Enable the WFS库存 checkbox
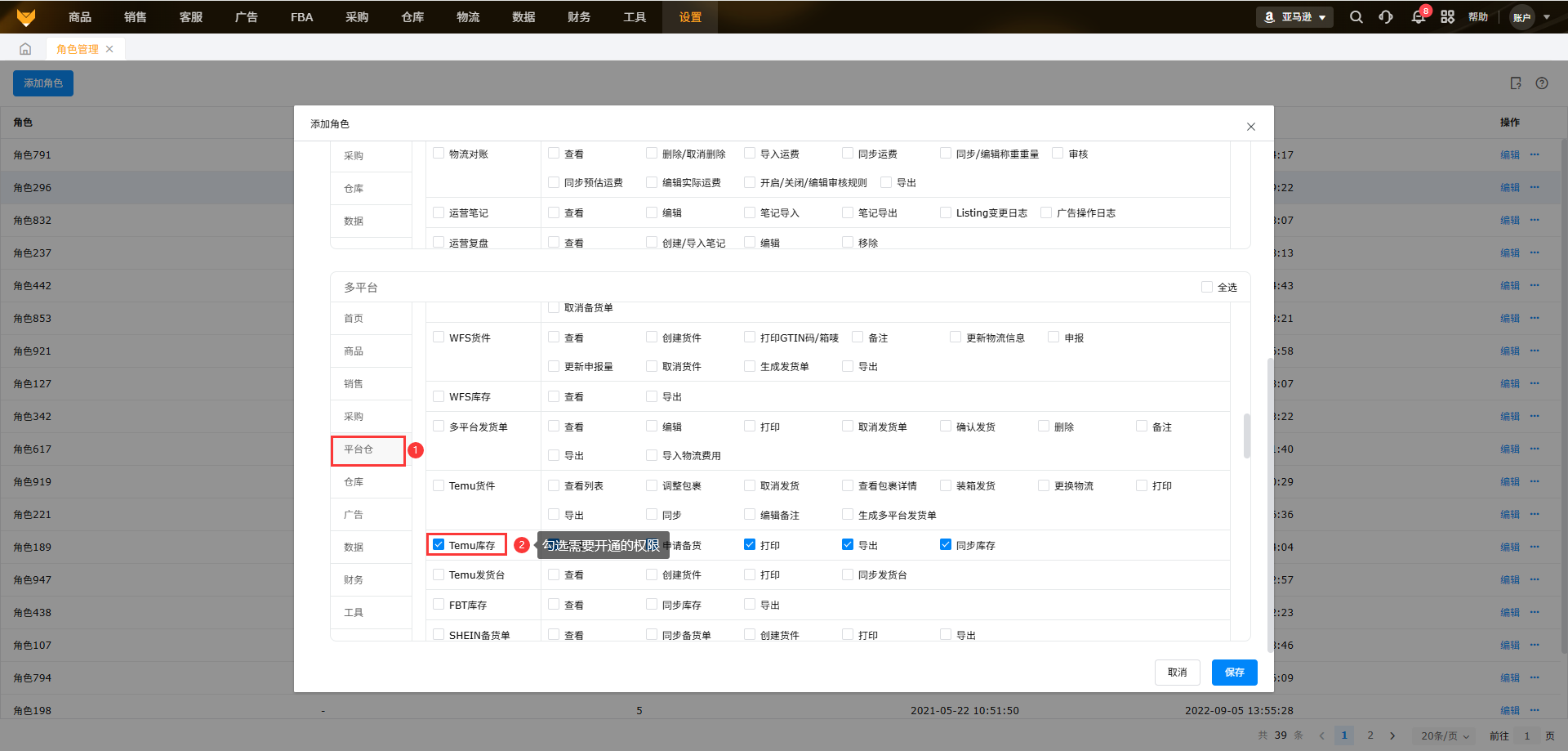The image size is (1568, 751). tap(439, 396)
